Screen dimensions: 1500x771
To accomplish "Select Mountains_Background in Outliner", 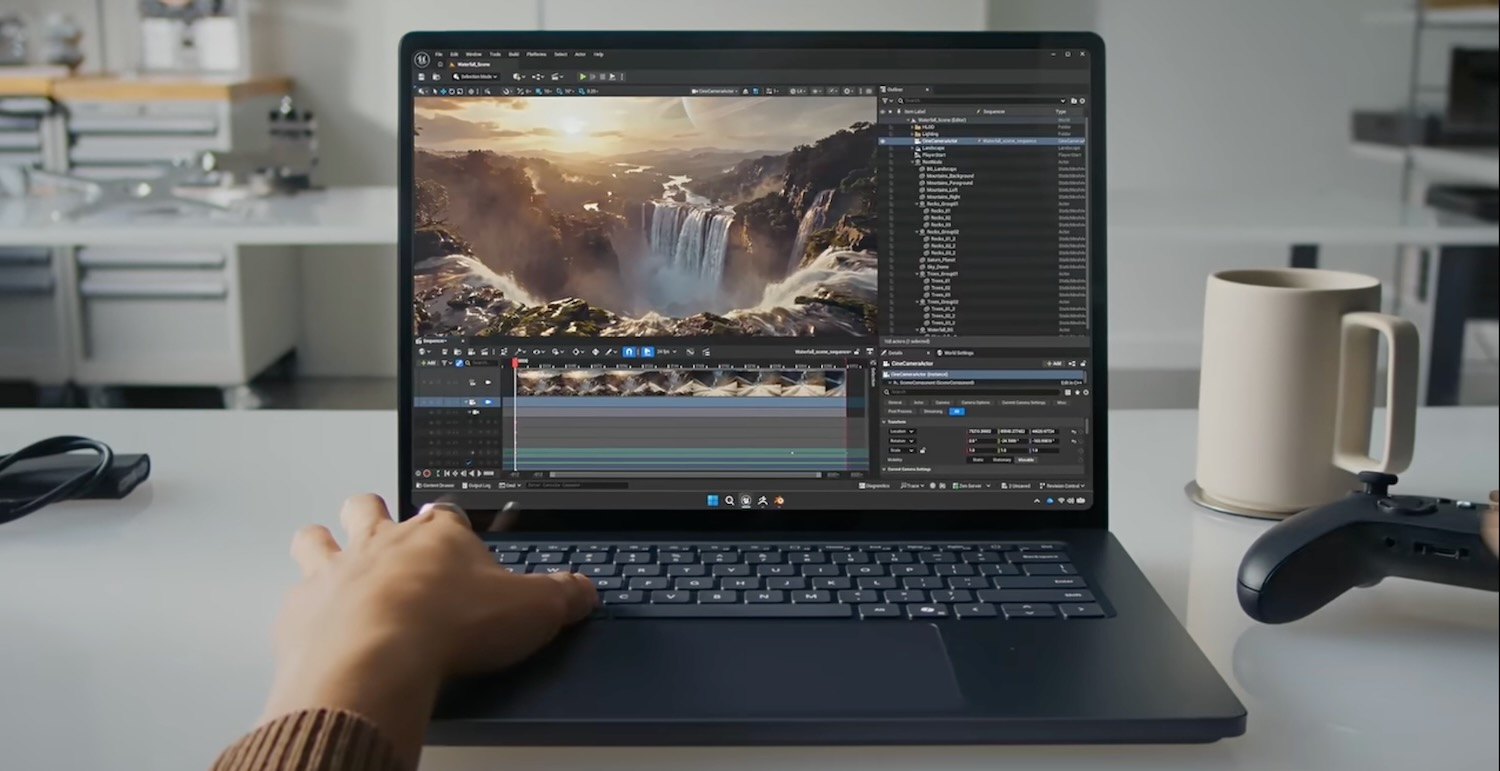I will click(x=950, y=176).
